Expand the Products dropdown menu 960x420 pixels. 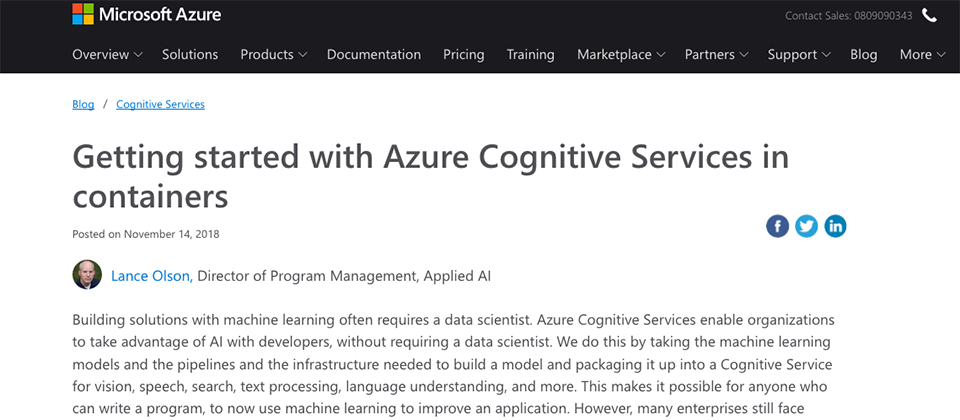(273, 54)
